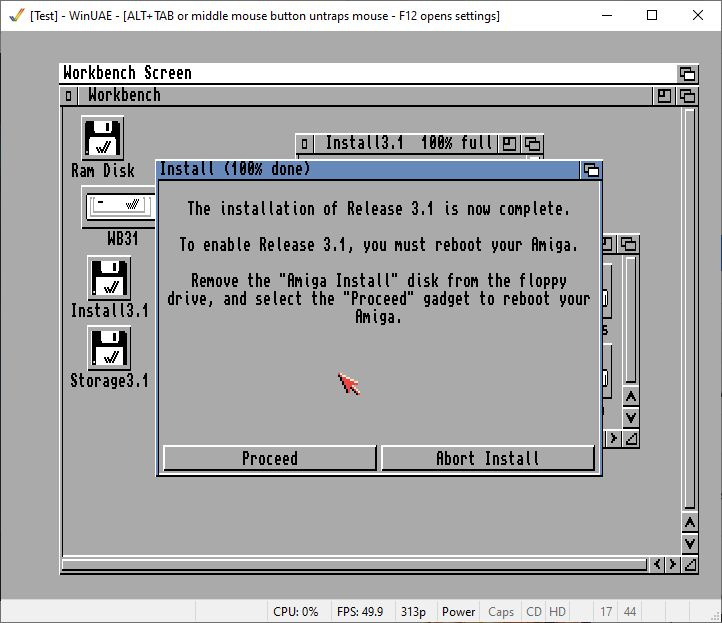Click the Install (100% done) title bar

pyautogui.click(x=368, y=170)
